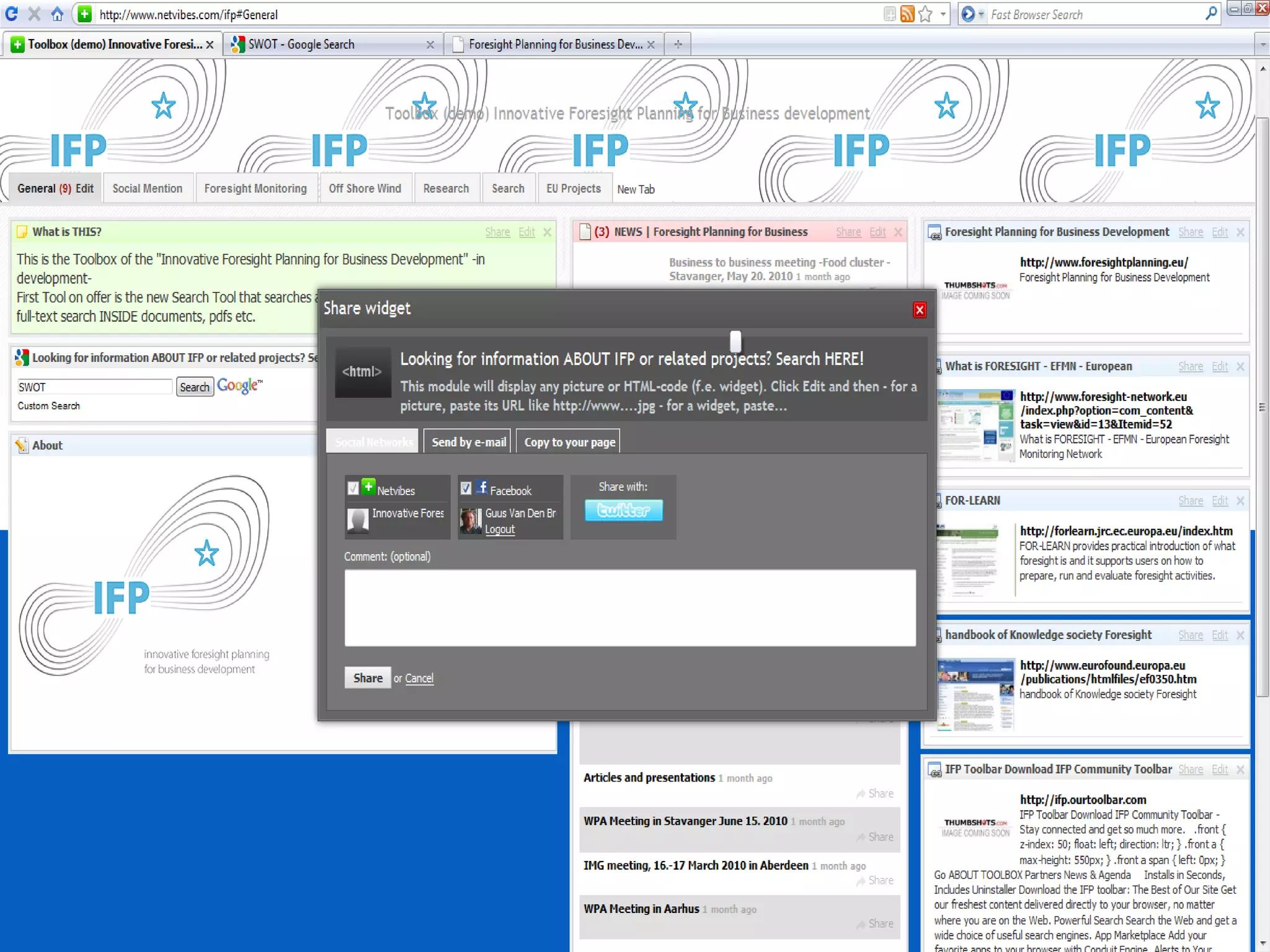The width and height of the screenshot is (1270, 952).
Task: Click the Cancel link in share dialog
Action: (x=419, y=678)
